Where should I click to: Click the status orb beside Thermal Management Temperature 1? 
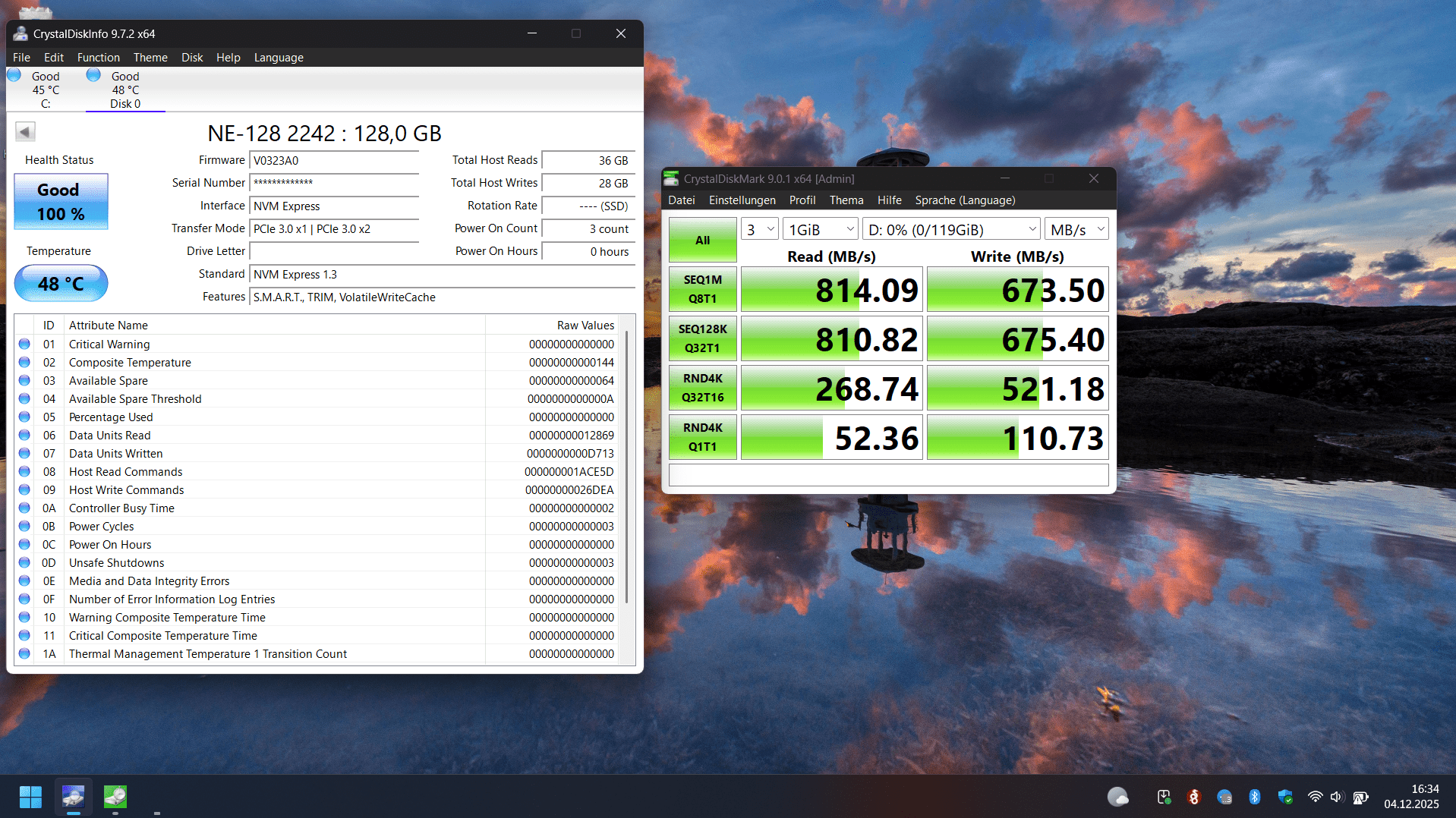[24, 654]
